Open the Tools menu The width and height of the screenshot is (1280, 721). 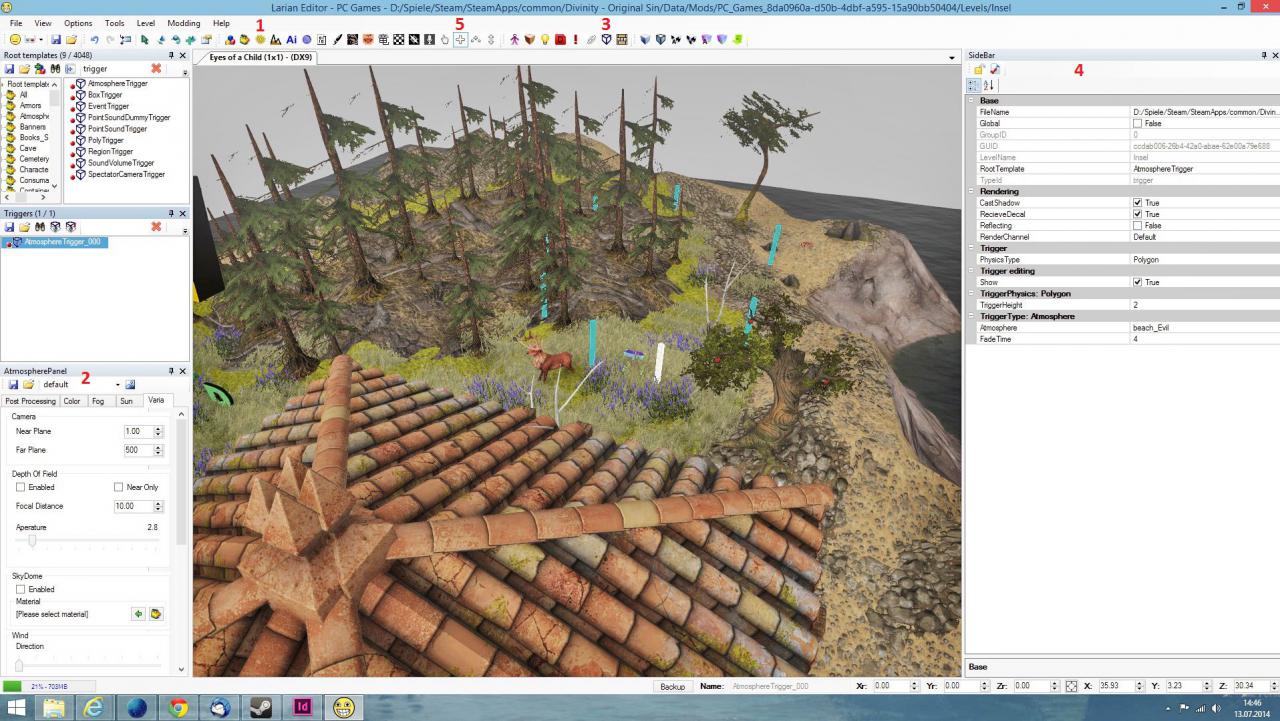point(115,23)
